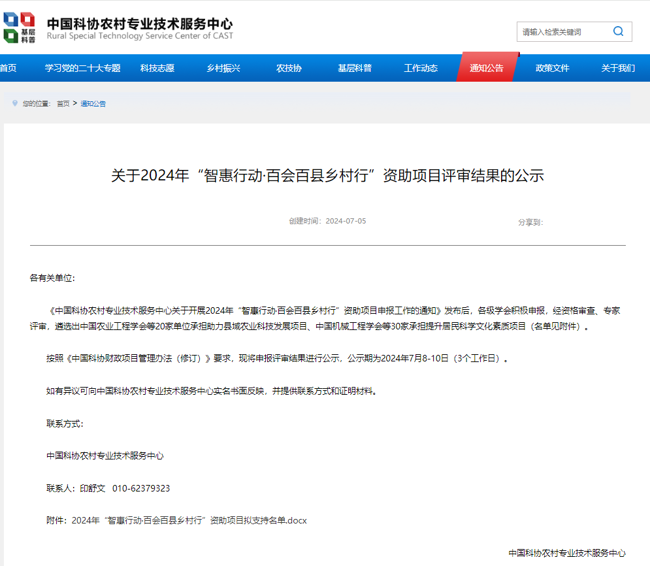The width and height of the screenshot is (650, 566).
Task: Click the search magnifier icon
Action: tap(619, 32)
